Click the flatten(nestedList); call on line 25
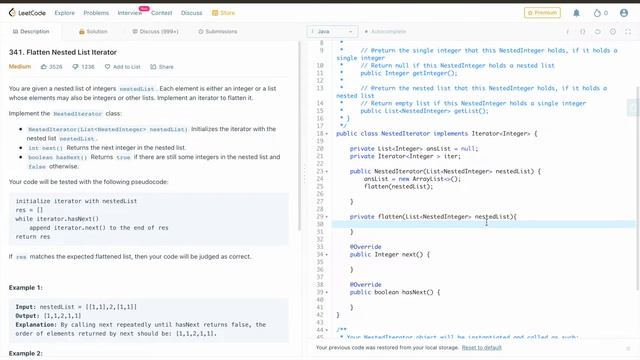This screenshot has width=640, height=360. (x=398, y=187)
